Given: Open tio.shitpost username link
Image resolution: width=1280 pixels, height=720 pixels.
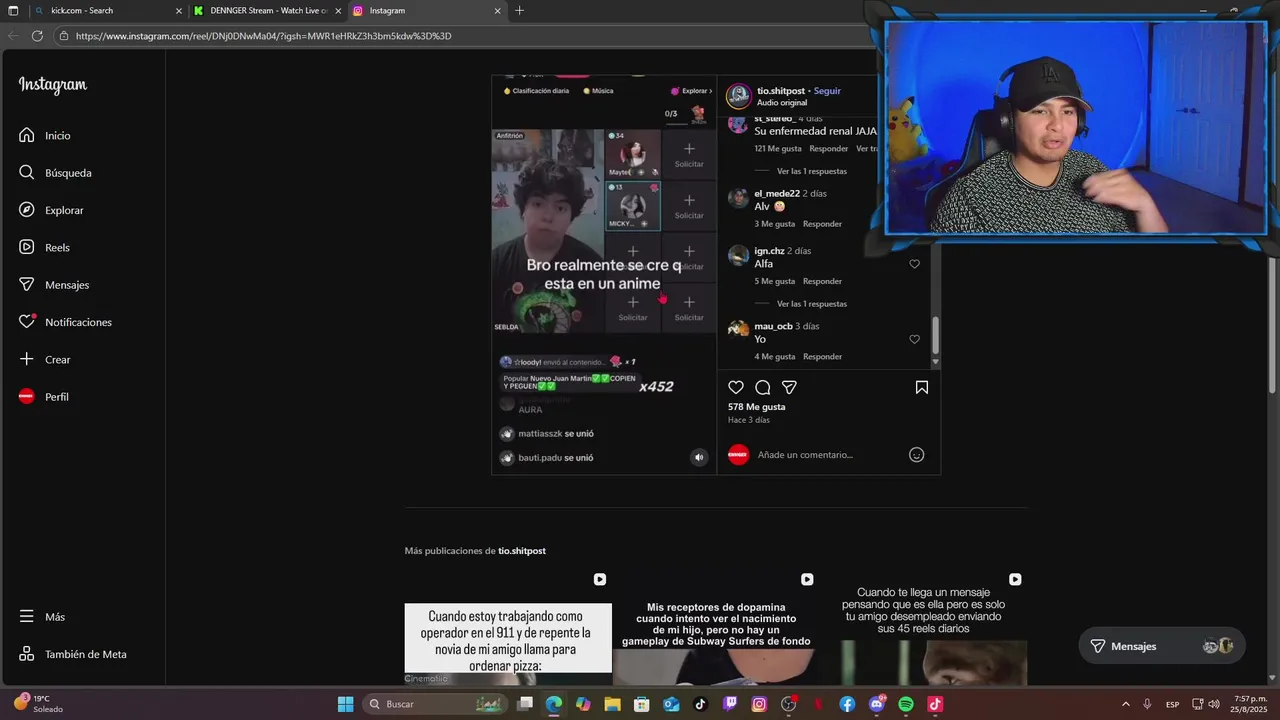Looking at the screenshot, I should (x=781, y=91).
